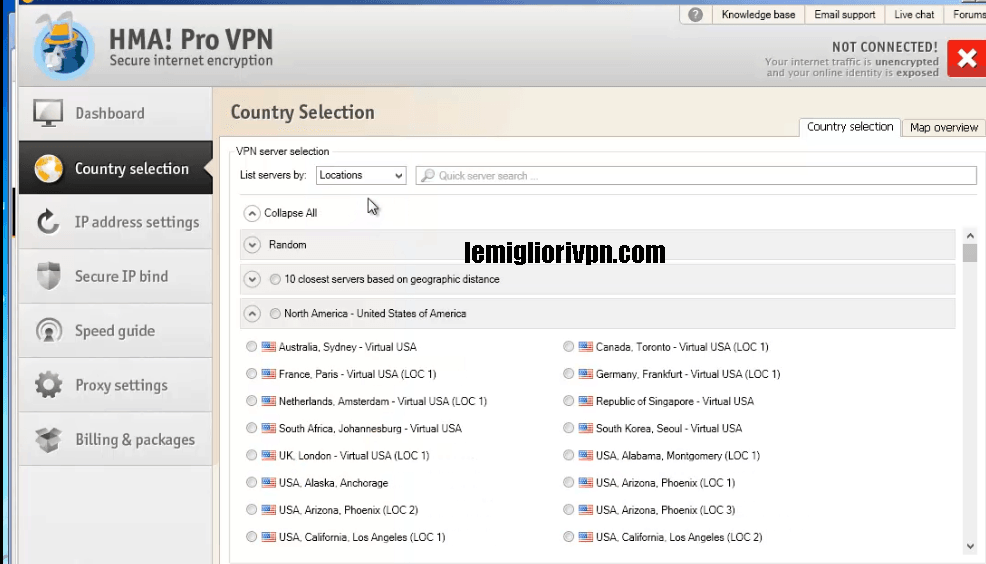986x564 pixels.
Task: Open Dashboard in the sidebar
Action: pos(116,113)
